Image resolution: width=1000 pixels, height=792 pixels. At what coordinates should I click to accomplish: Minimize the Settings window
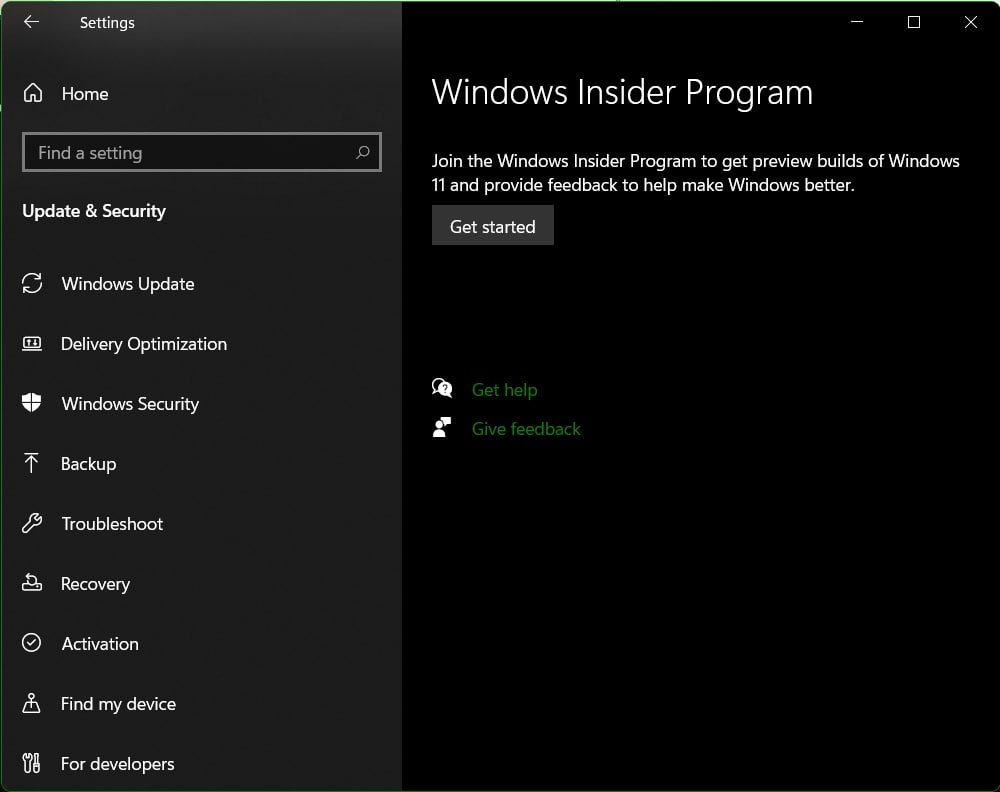click(x=857, y=22)
